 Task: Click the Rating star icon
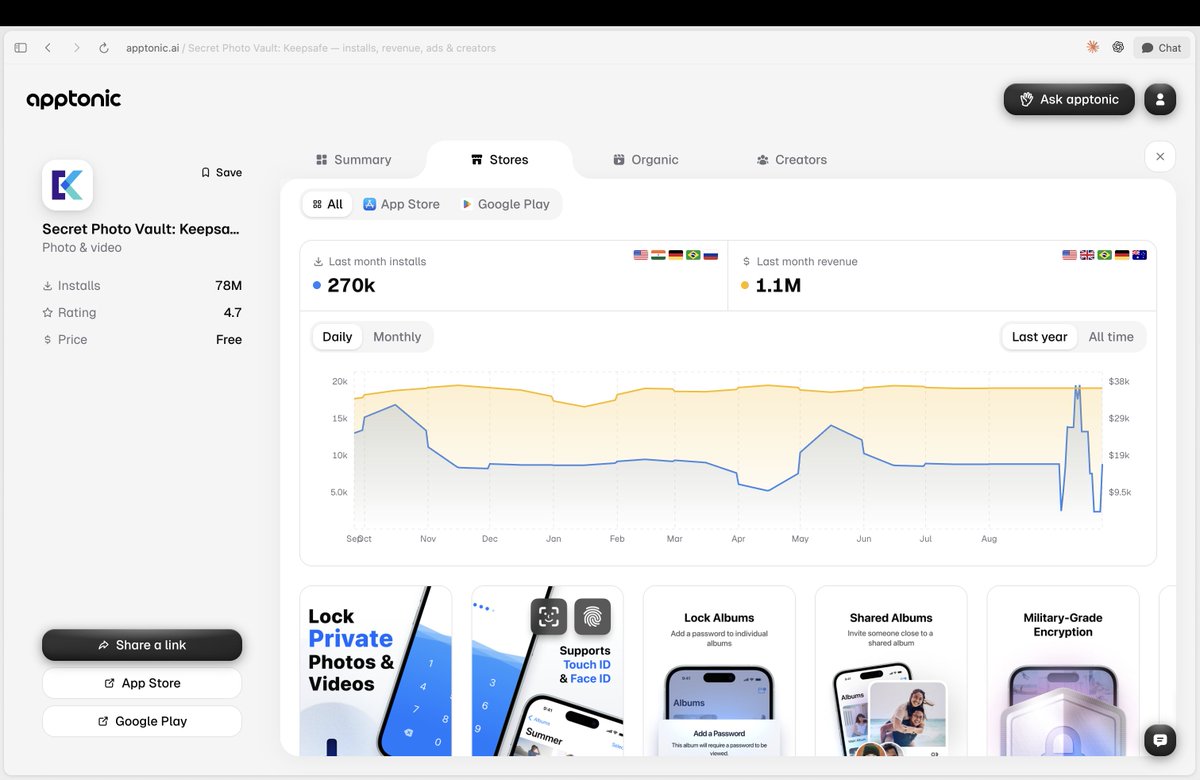[x=47, y=313]
